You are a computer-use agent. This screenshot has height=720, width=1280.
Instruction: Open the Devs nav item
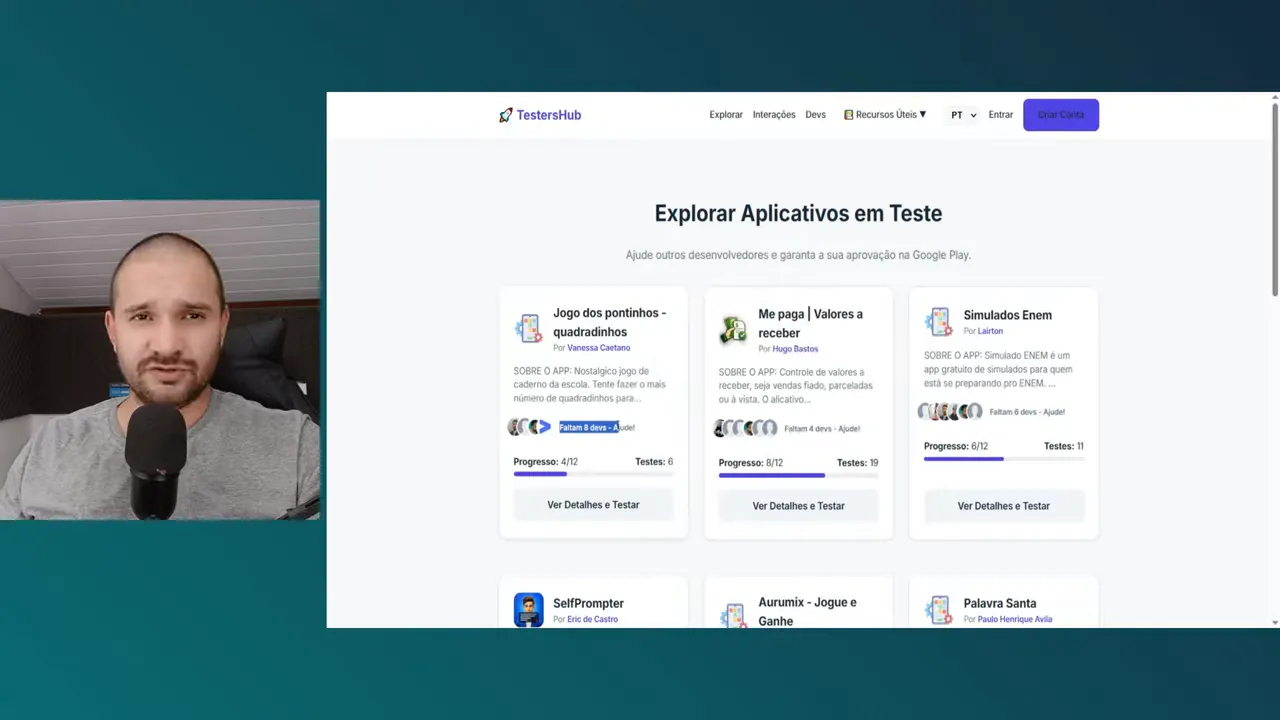click(815, 115)
